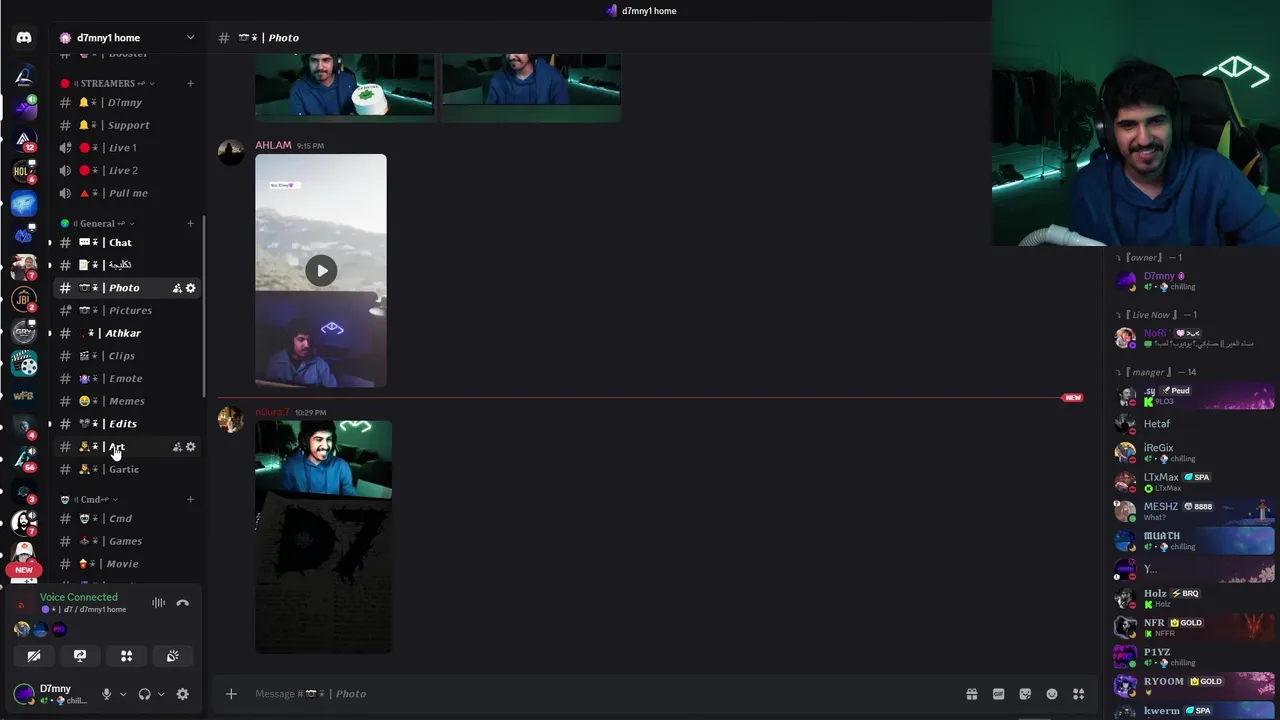The width and height of the screenshot is (1280, 720).
Task: Open upload attachment plus button
Action: (x=231, y=694)
